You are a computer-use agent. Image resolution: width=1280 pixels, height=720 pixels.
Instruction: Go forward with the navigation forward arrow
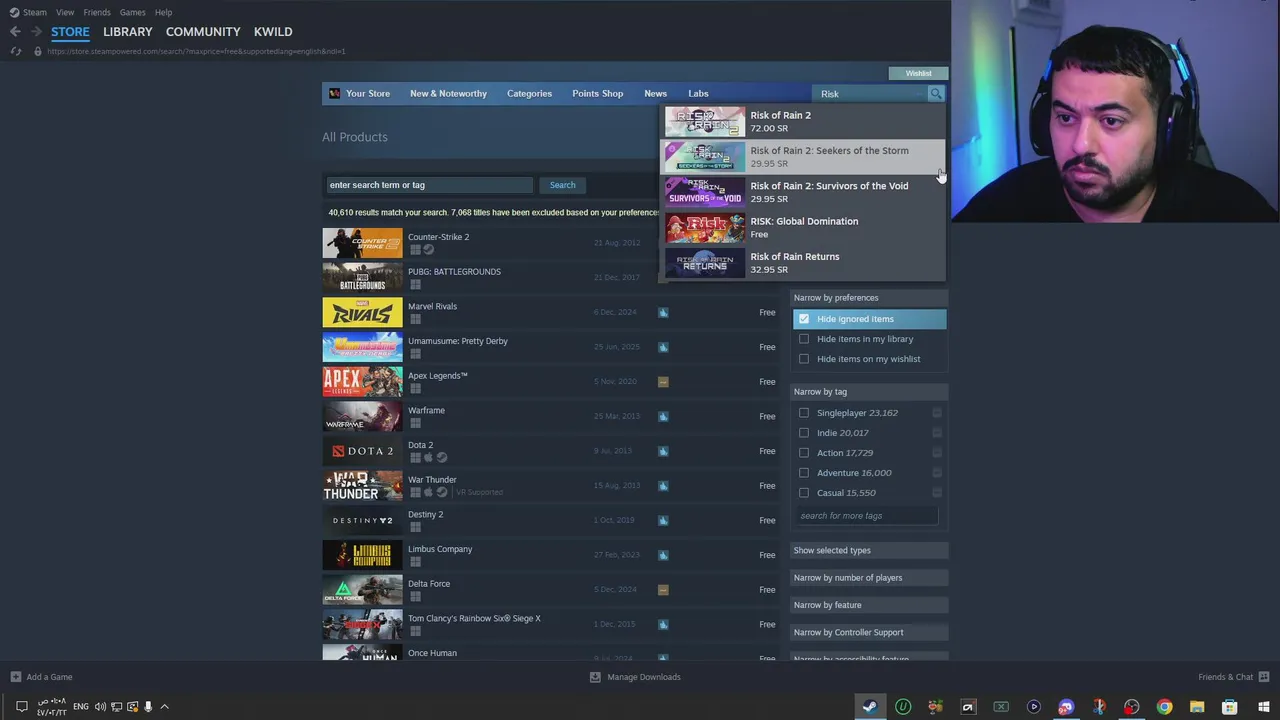(37, 32)
